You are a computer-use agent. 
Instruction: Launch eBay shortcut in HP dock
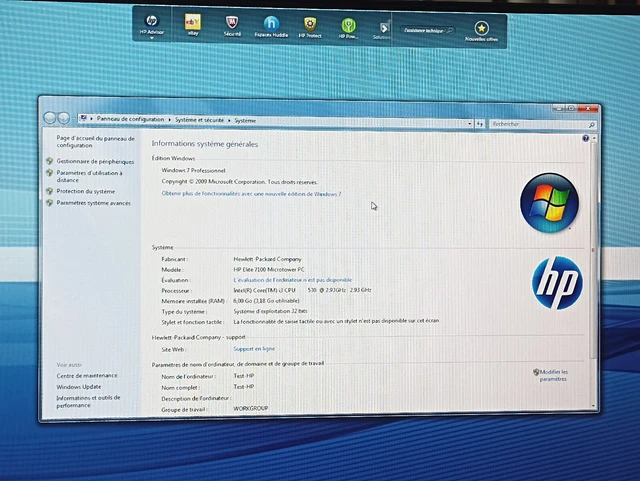coord(193,25)
